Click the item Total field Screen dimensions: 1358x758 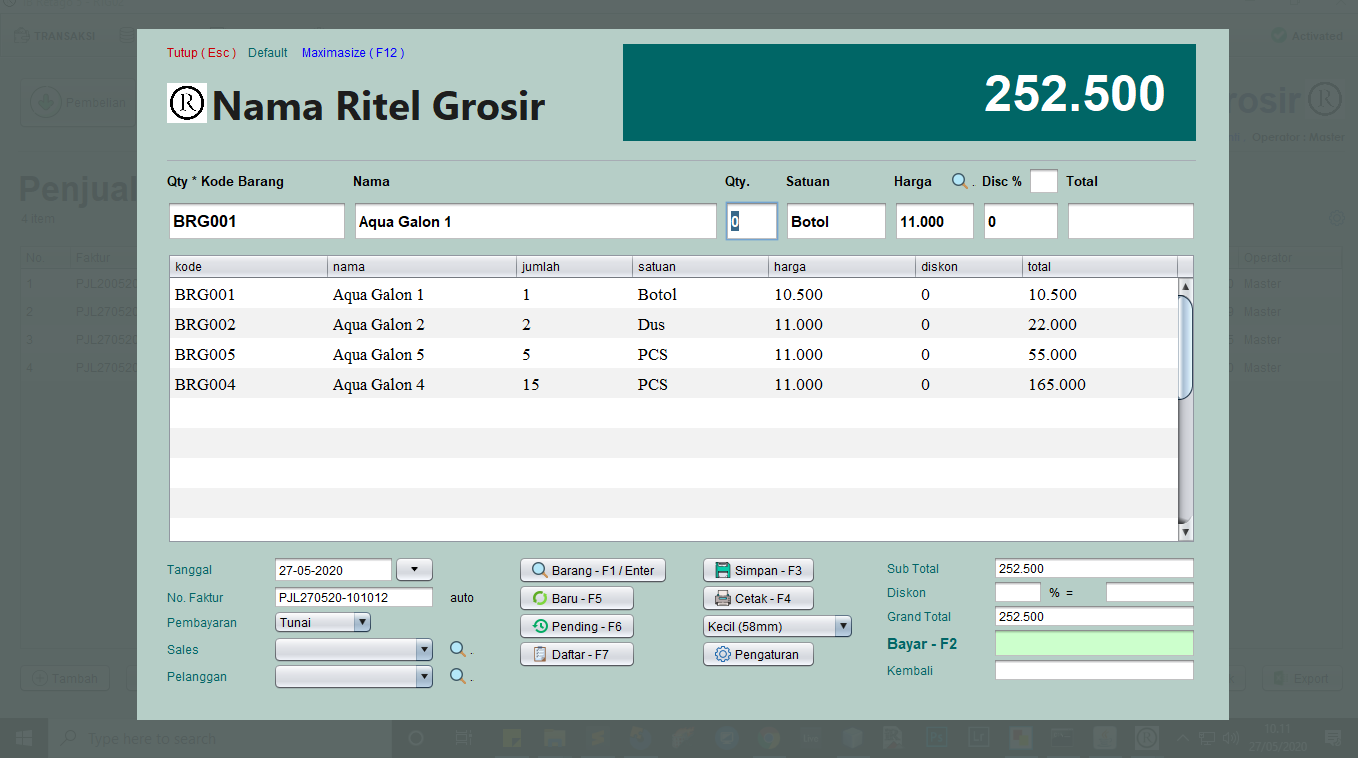1130,221
